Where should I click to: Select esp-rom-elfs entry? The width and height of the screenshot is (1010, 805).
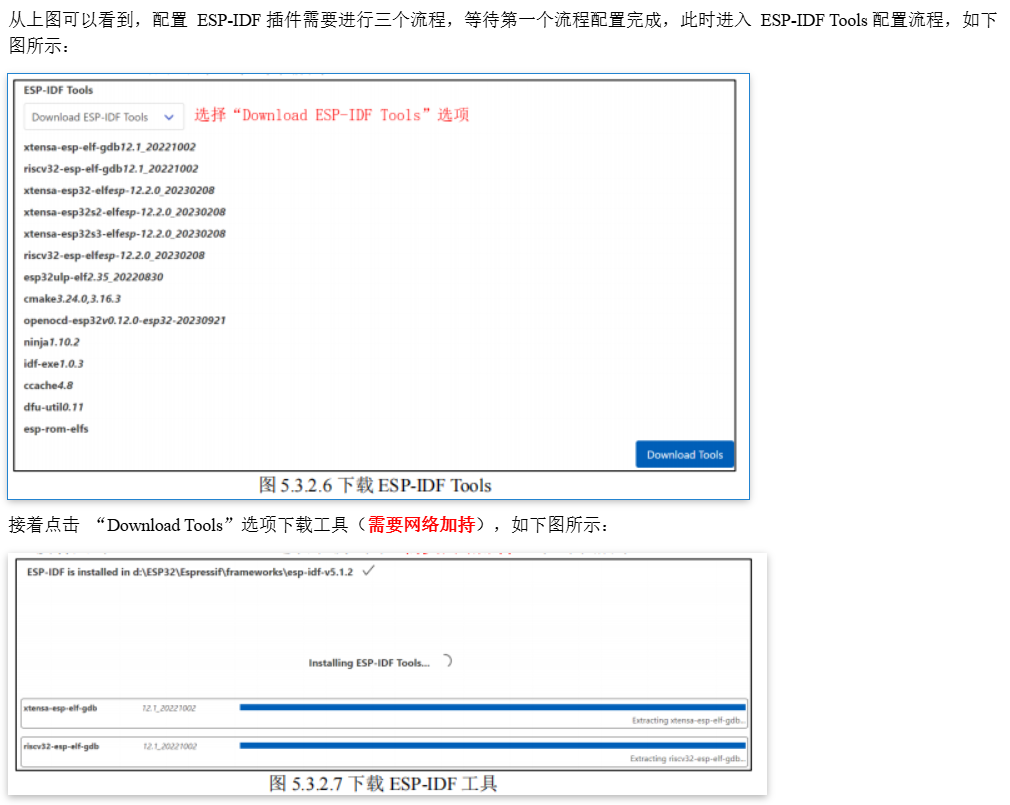[x=56, y=429]
